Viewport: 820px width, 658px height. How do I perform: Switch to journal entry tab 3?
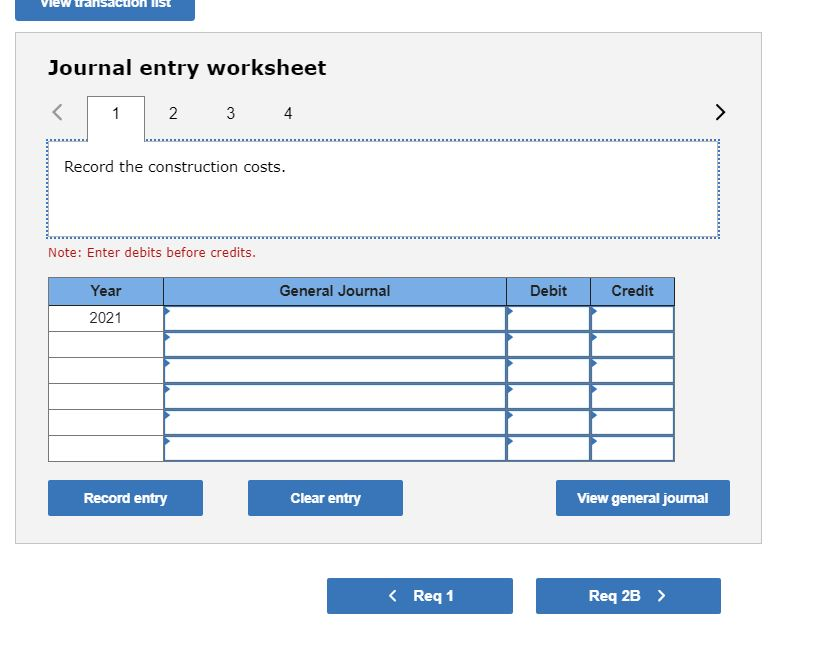pos(230,113)
